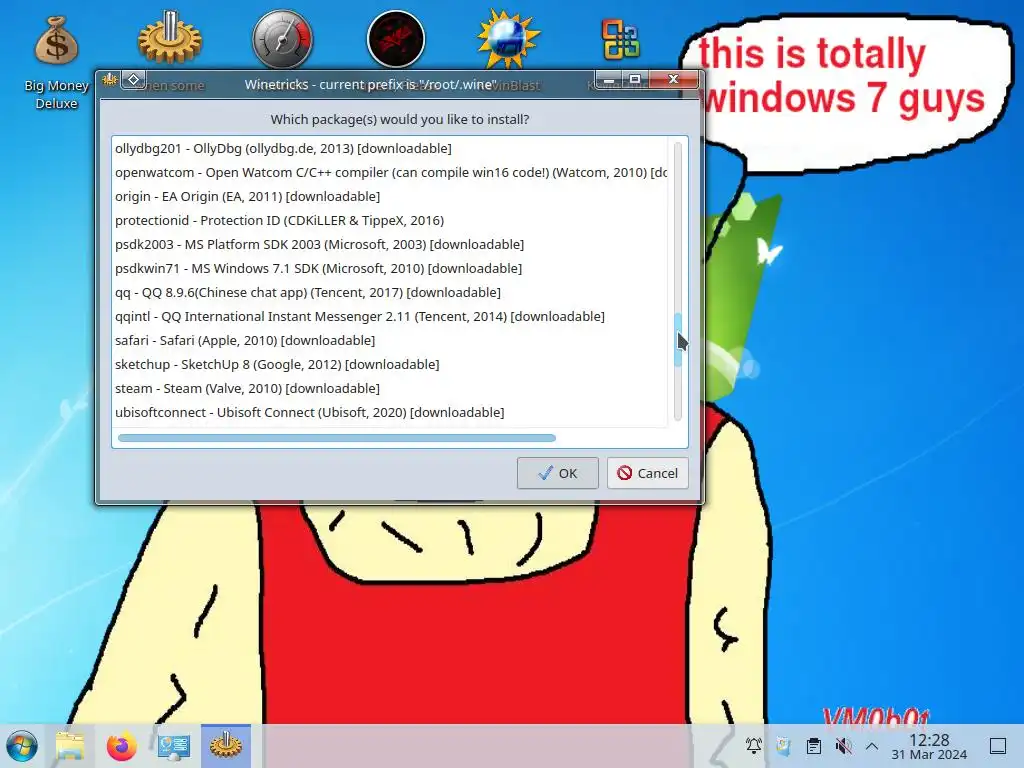Open the clock showing 12:28
This screenshot has height=768, width=1024.
(x=929, y=746)
